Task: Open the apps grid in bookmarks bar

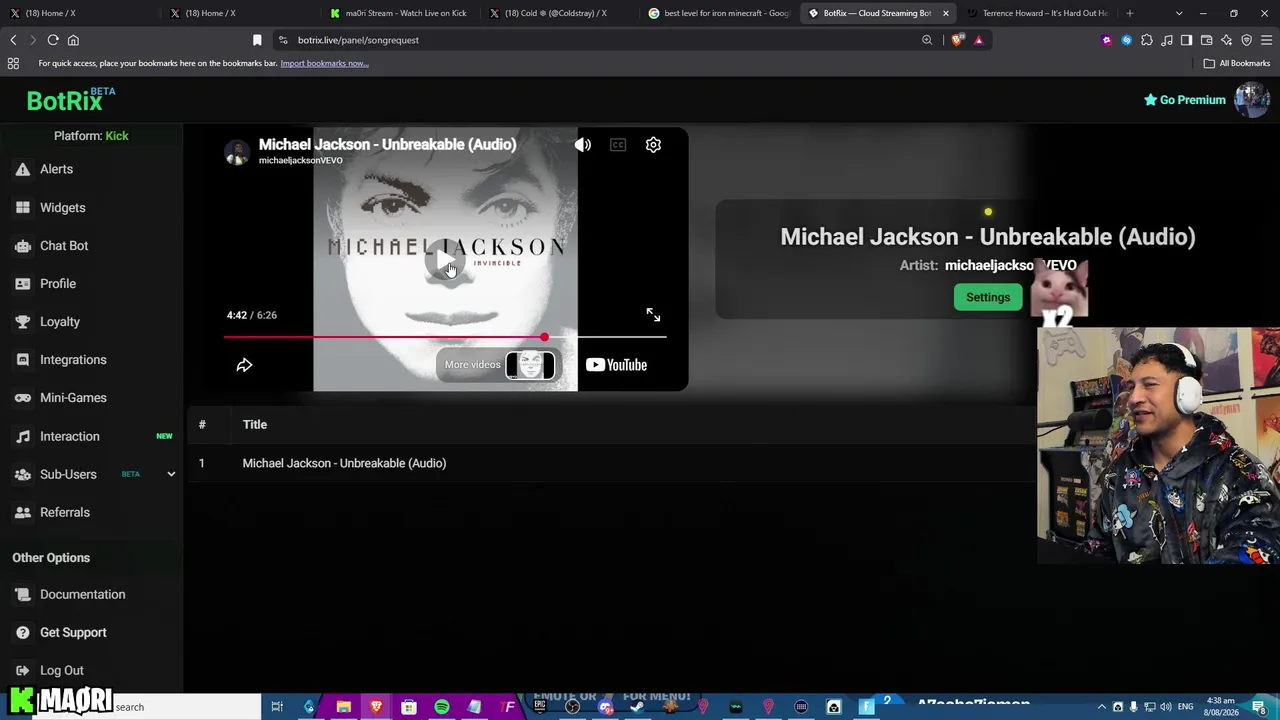Action: (13, 63)
